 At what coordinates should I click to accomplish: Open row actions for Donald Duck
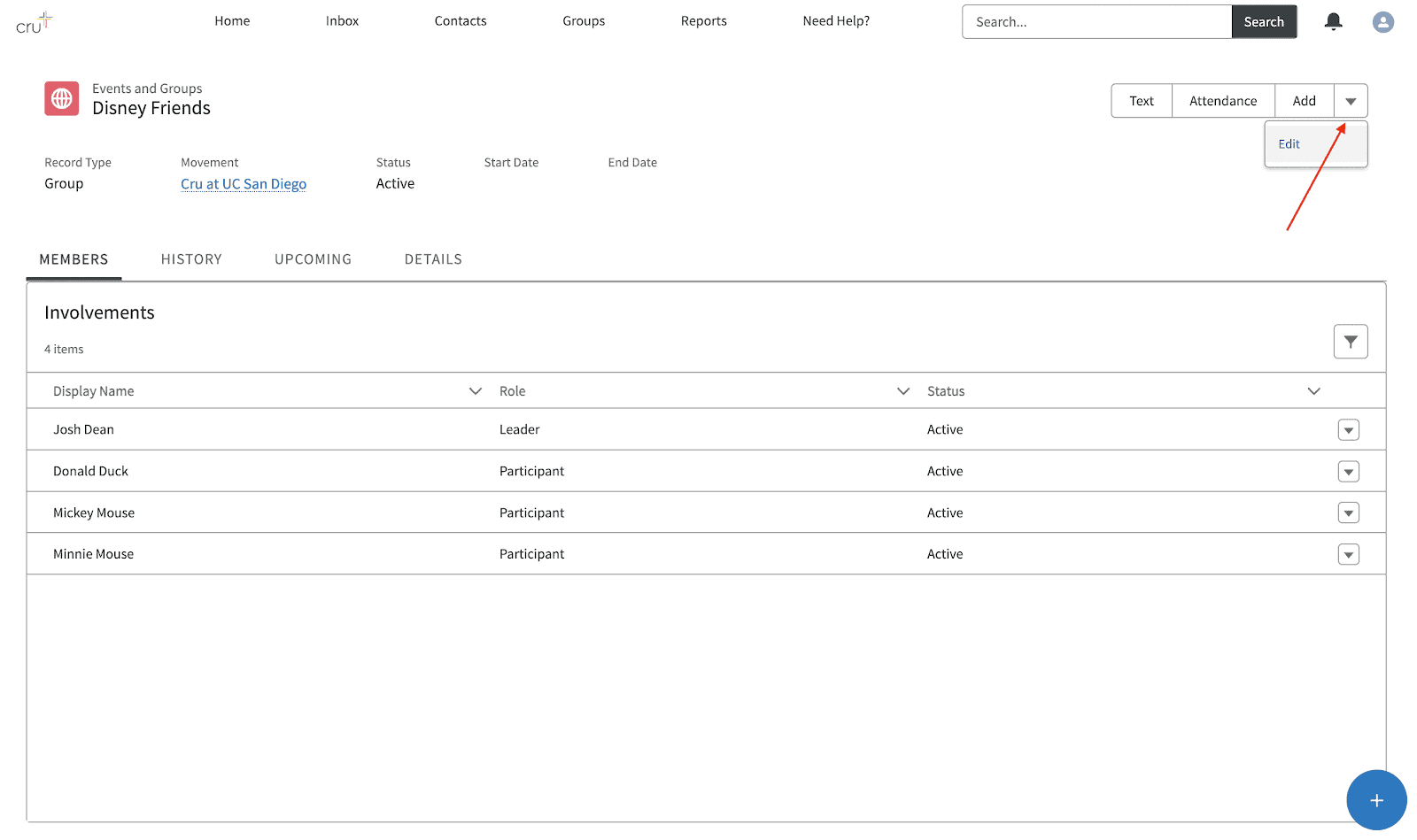(1348, 472)
